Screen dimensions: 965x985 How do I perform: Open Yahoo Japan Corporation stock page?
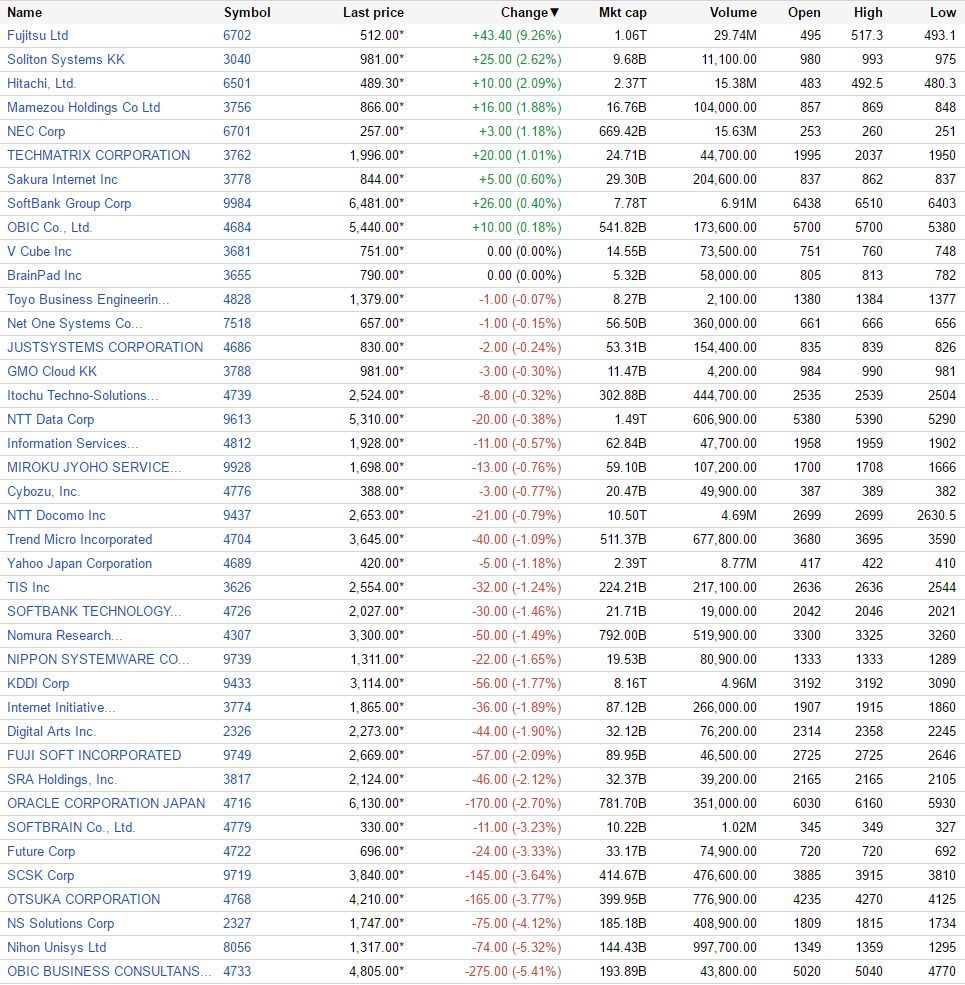pos(80,563)
